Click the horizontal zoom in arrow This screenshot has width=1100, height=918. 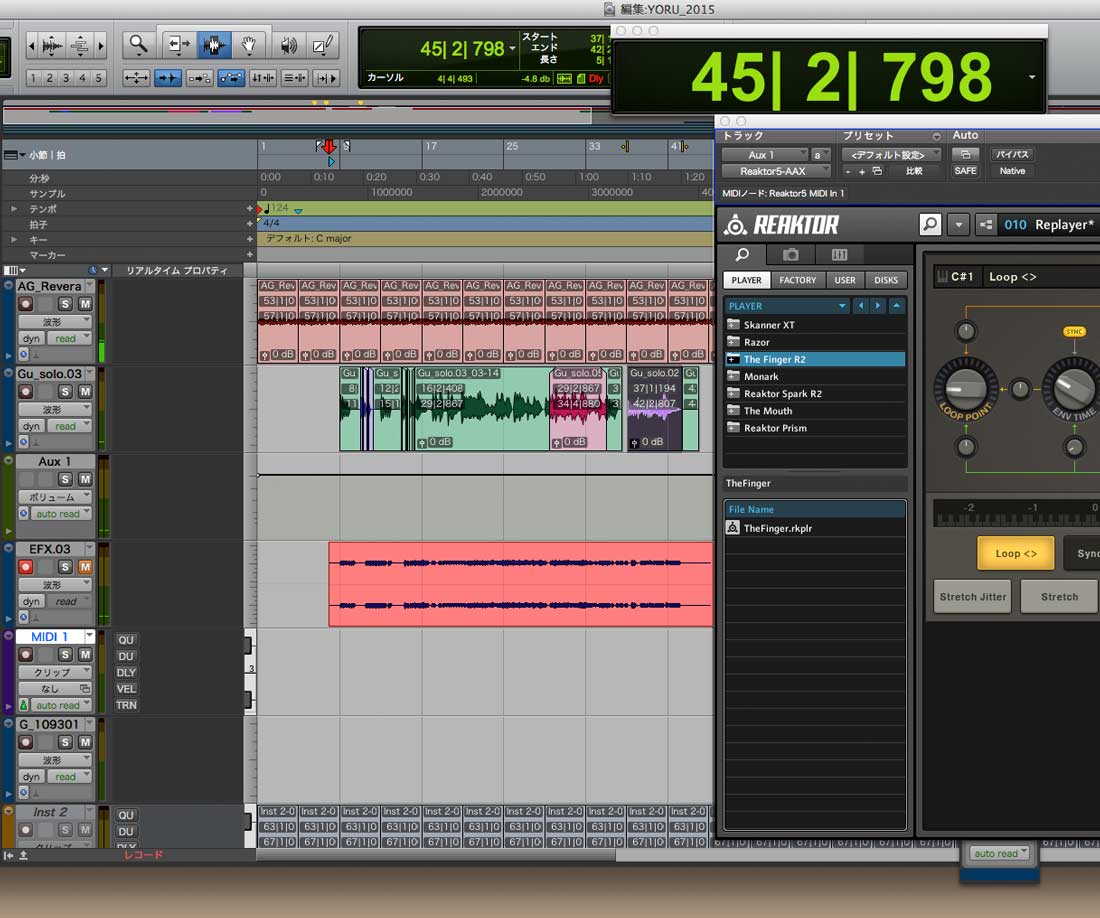point(101,46)
